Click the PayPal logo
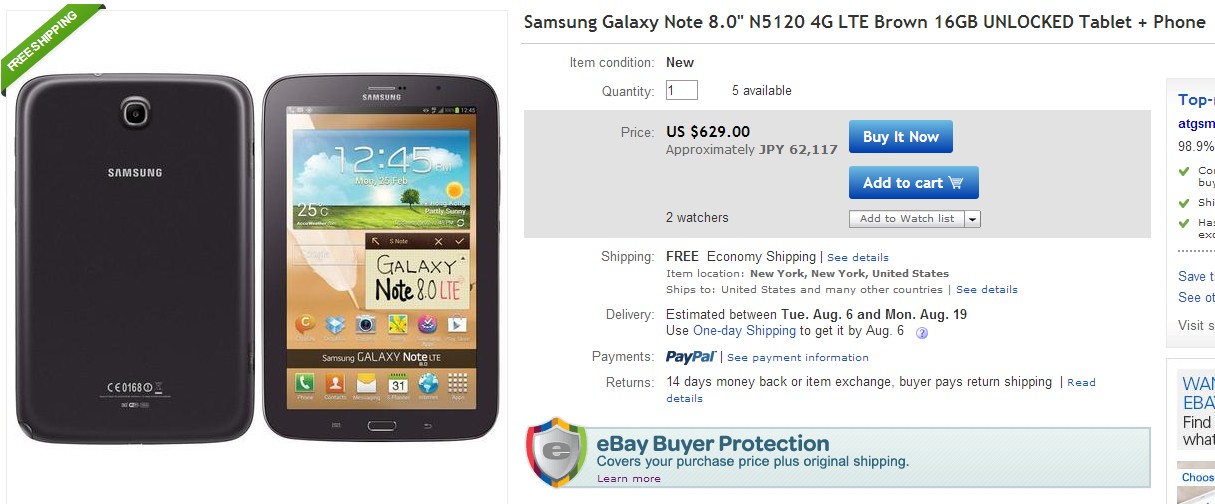1215x504 pixels. tap(691, 357)
